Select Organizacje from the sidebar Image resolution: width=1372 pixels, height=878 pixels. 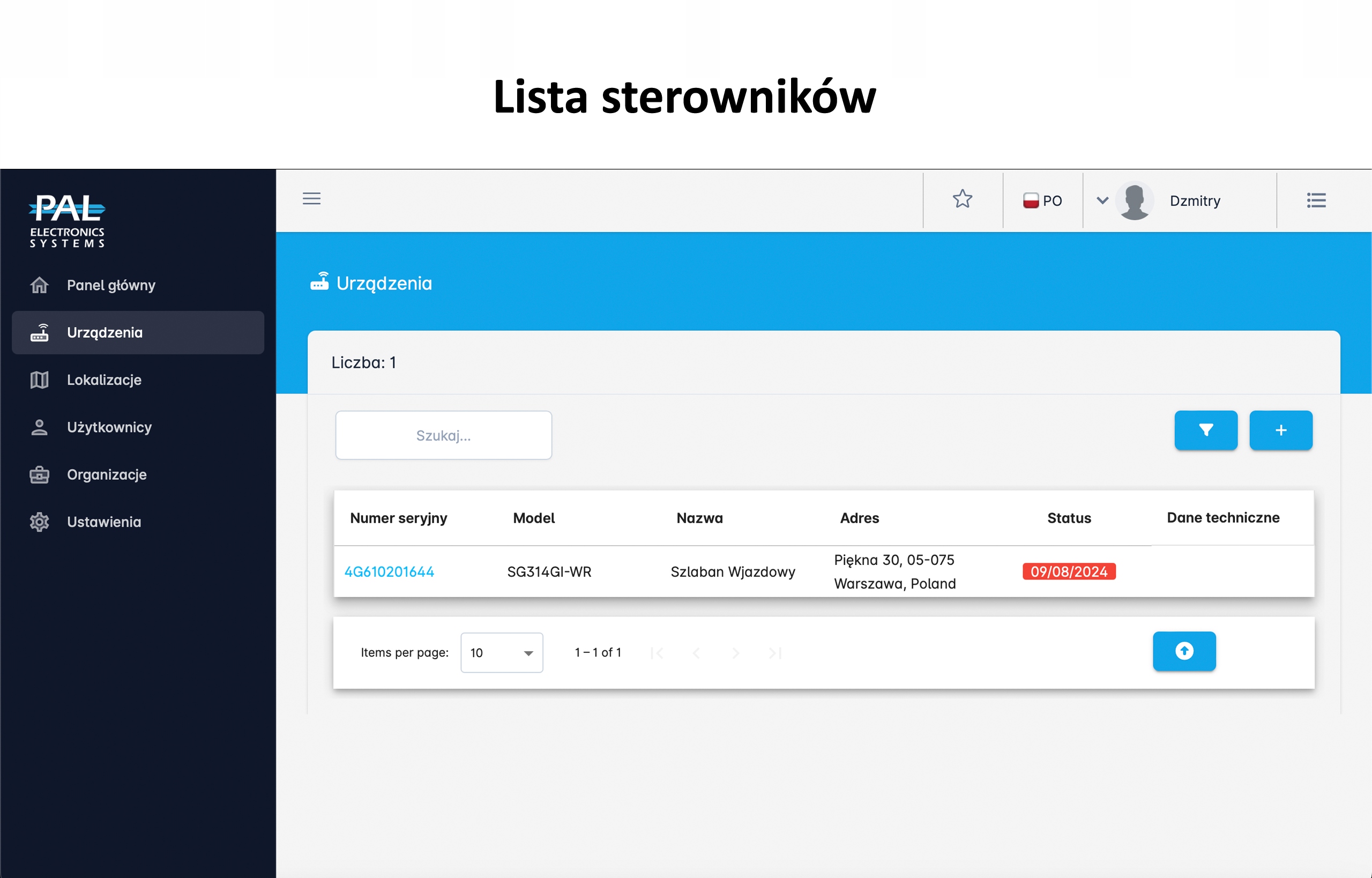click(107, 474)
